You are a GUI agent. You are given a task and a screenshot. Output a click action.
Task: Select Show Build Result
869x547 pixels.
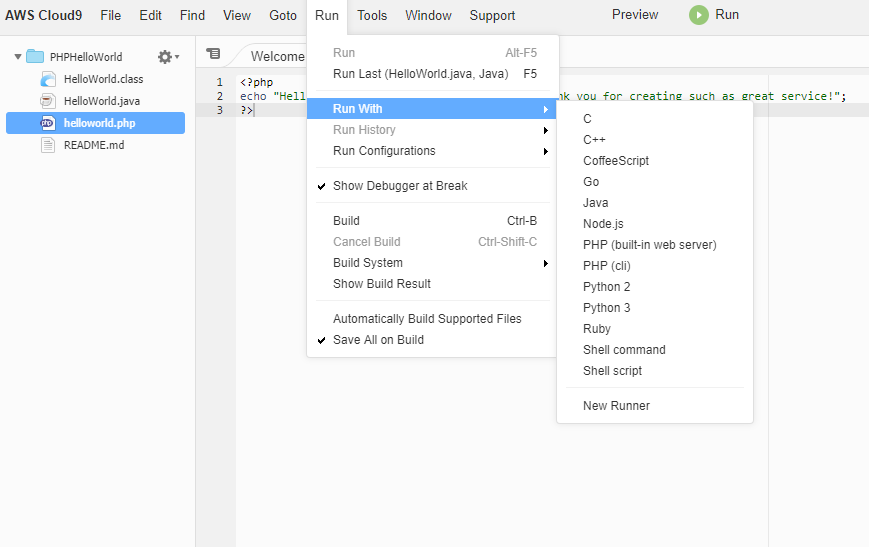coord(431,284)
